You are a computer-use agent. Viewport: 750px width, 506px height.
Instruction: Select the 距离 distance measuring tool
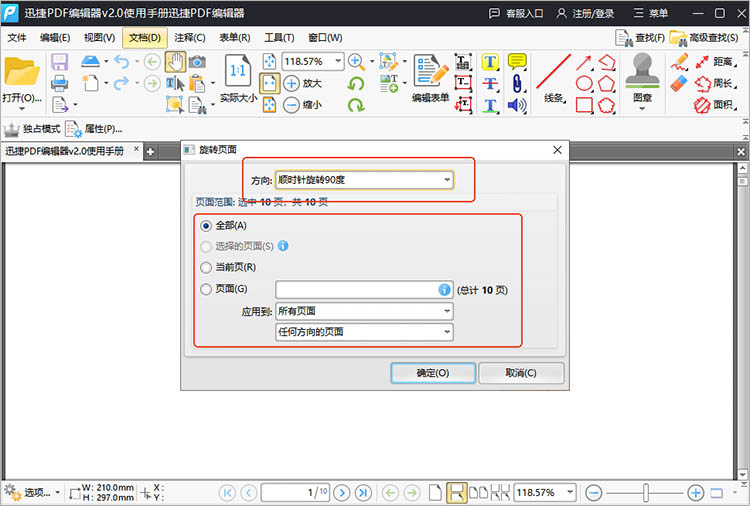(715, 62)
